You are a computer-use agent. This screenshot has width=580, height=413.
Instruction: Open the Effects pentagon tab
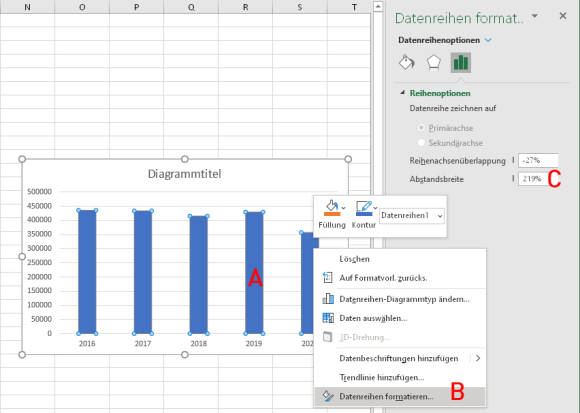(x=433, y=62)
